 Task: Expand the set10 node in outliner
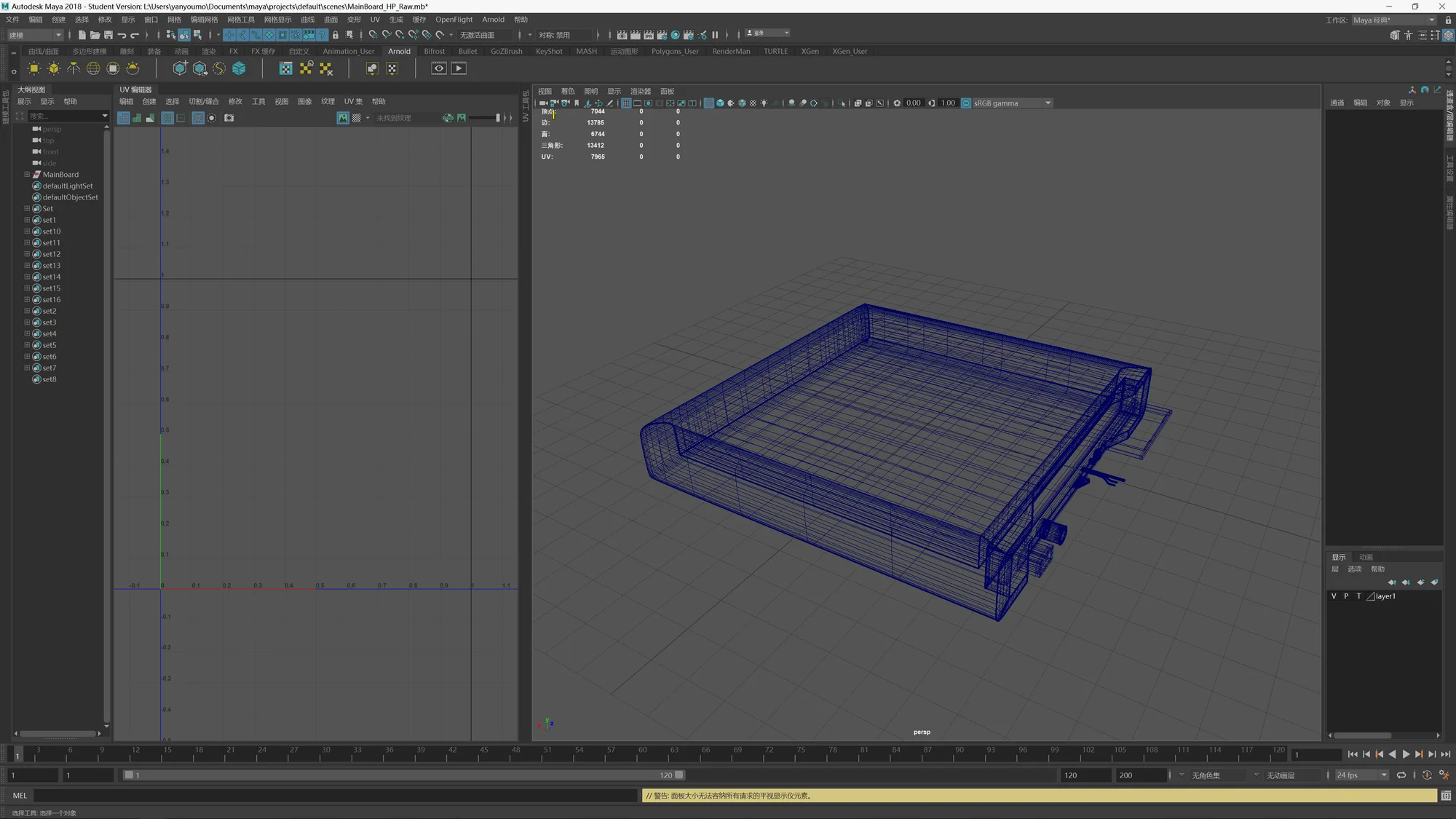click(x=27, y=232)
